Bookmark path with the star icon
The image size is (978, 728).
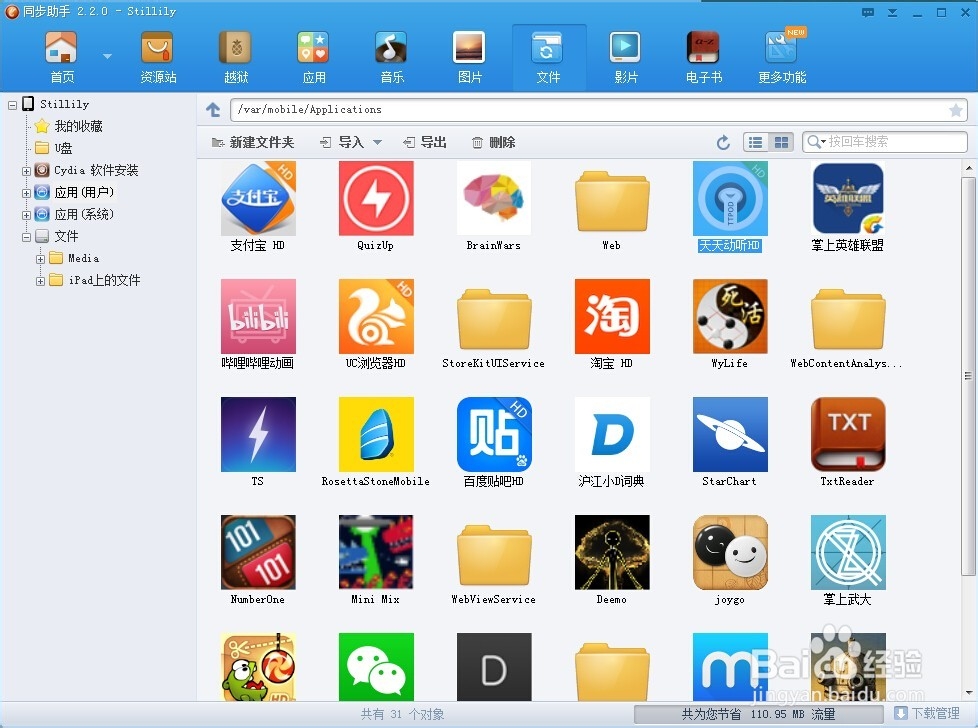point(956,110)
